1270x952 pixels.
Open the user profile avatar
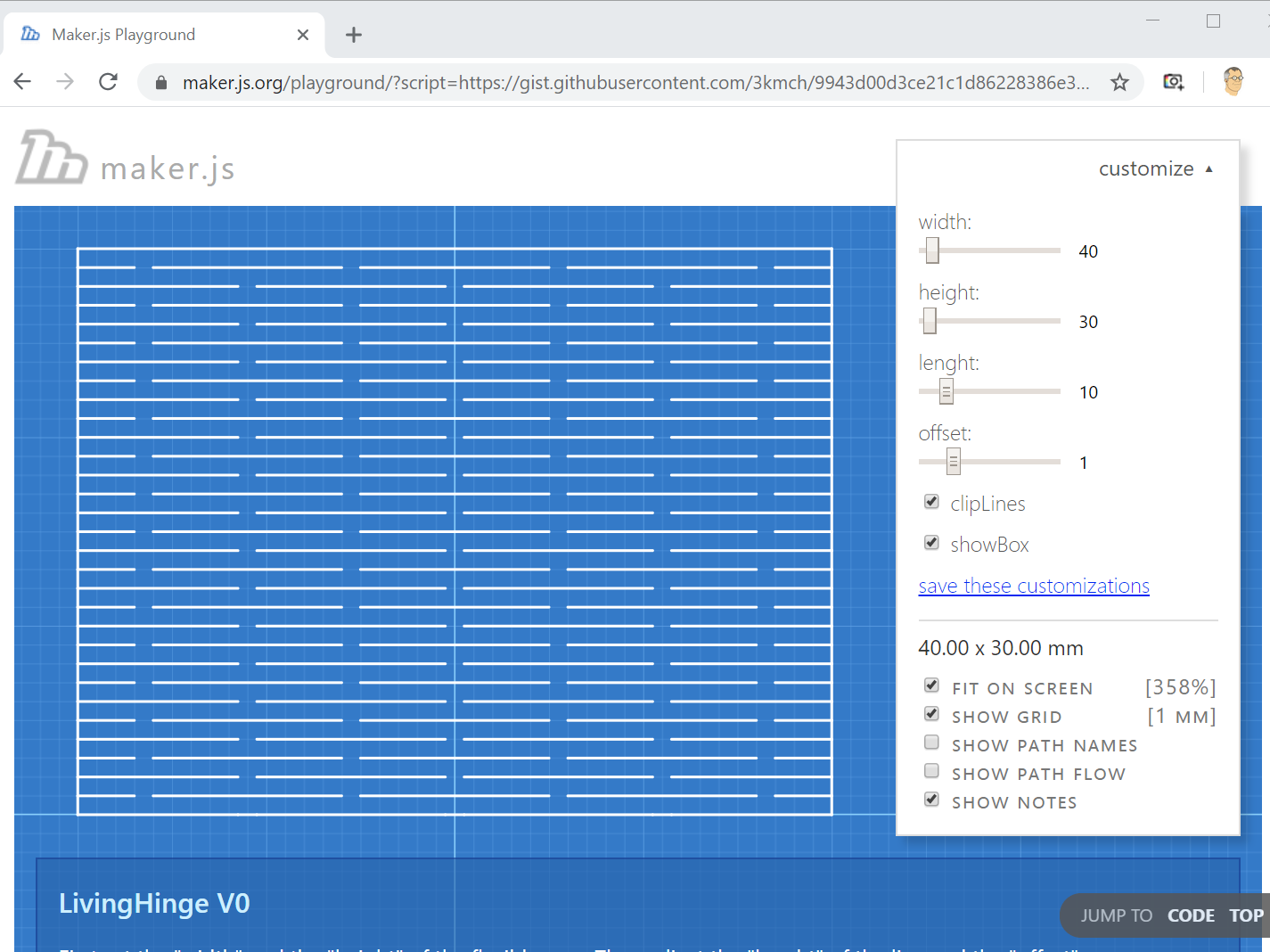tap(1233, 81)
